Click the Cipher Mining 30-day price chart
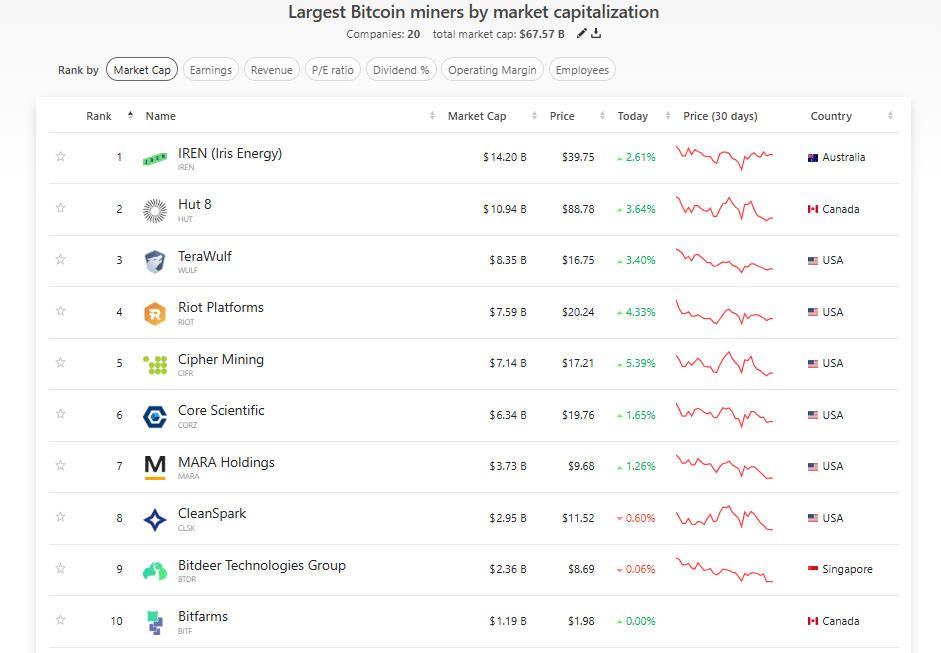941x653 pixels. click(x=724, y=363)
